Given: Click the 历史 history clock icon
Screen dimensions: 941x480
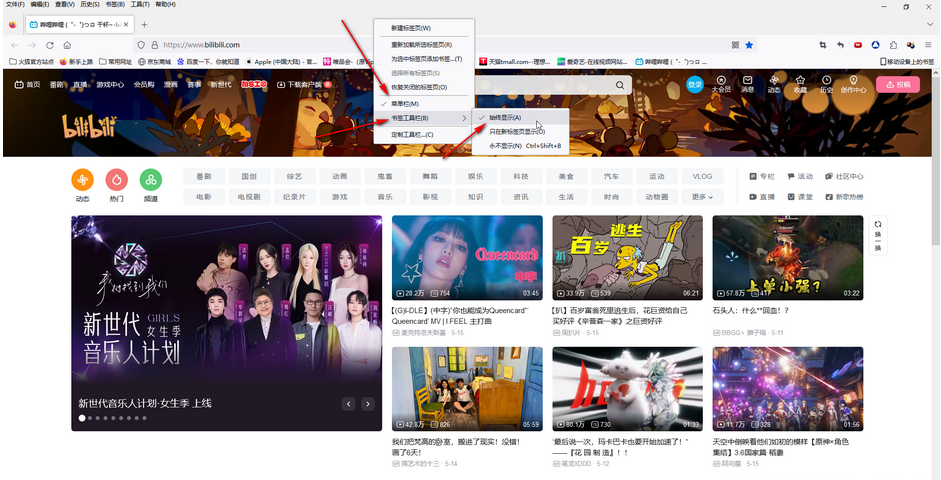Looking at the screenshot, I should pyautogui.click(x=827, y=84).
